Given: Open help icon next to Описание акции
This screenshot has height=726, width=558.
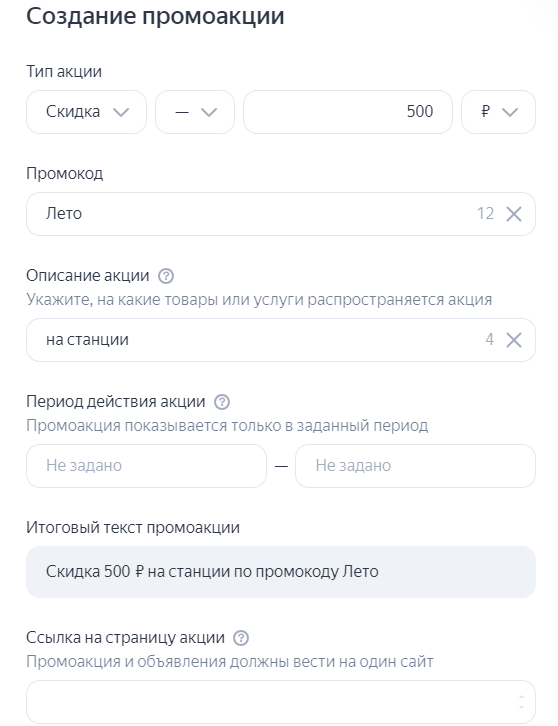Looking at the screenshot, I should [x=166, y=276].
